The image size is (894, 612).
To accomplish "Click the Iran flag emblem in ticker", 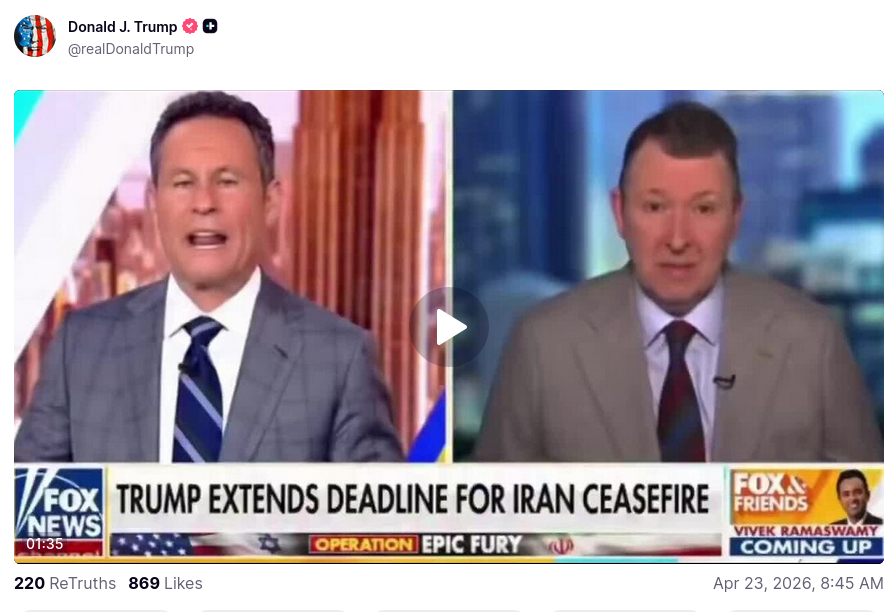I will click(560, 546).
